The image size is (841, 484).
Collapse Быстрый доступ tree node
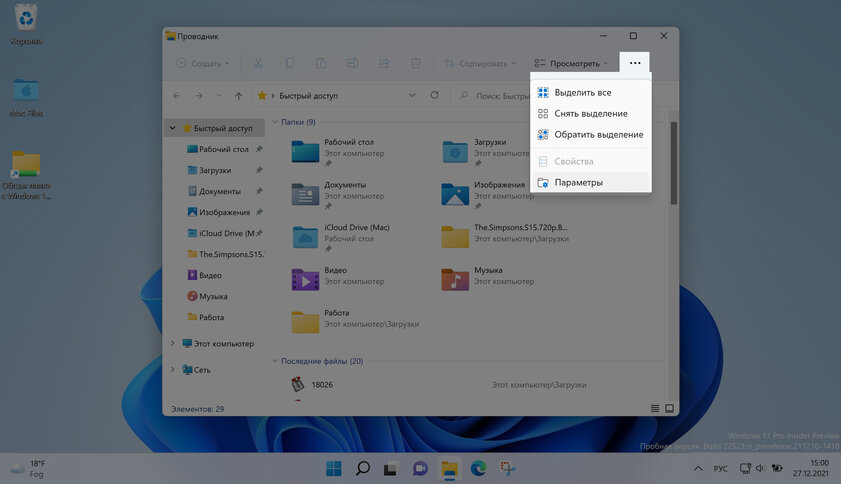[172, 128]
